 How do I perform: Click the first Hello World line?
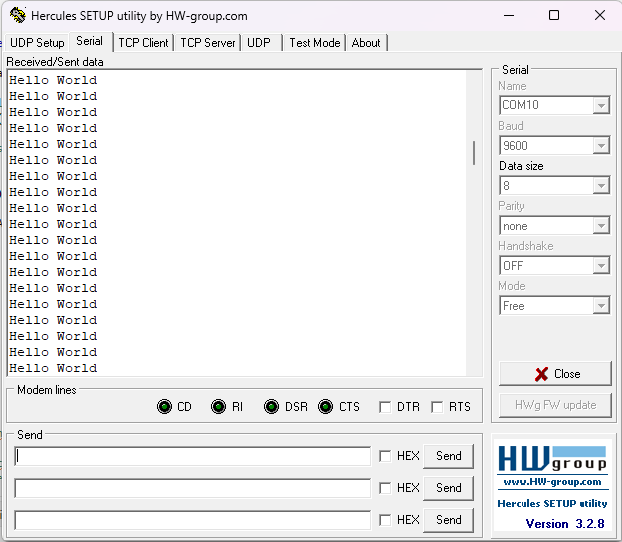pos(53,80)
